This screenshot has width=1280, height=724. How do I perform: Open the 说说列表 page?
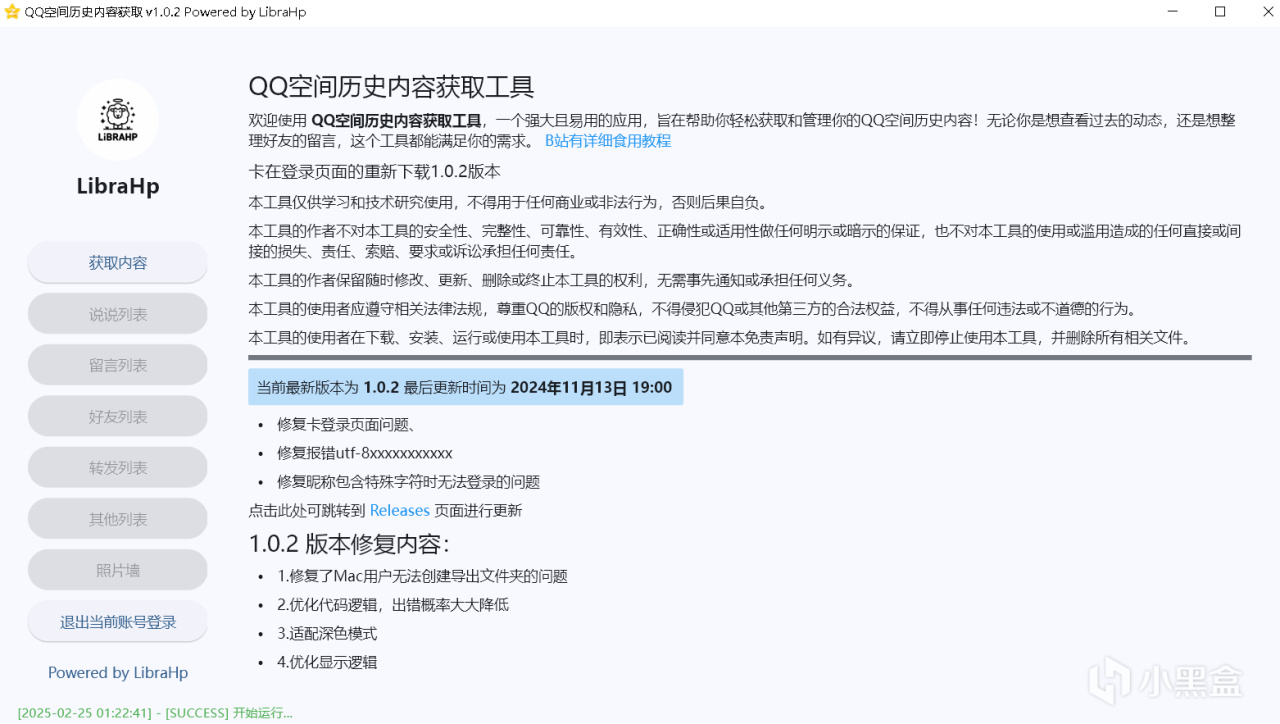tap(118, 314)
